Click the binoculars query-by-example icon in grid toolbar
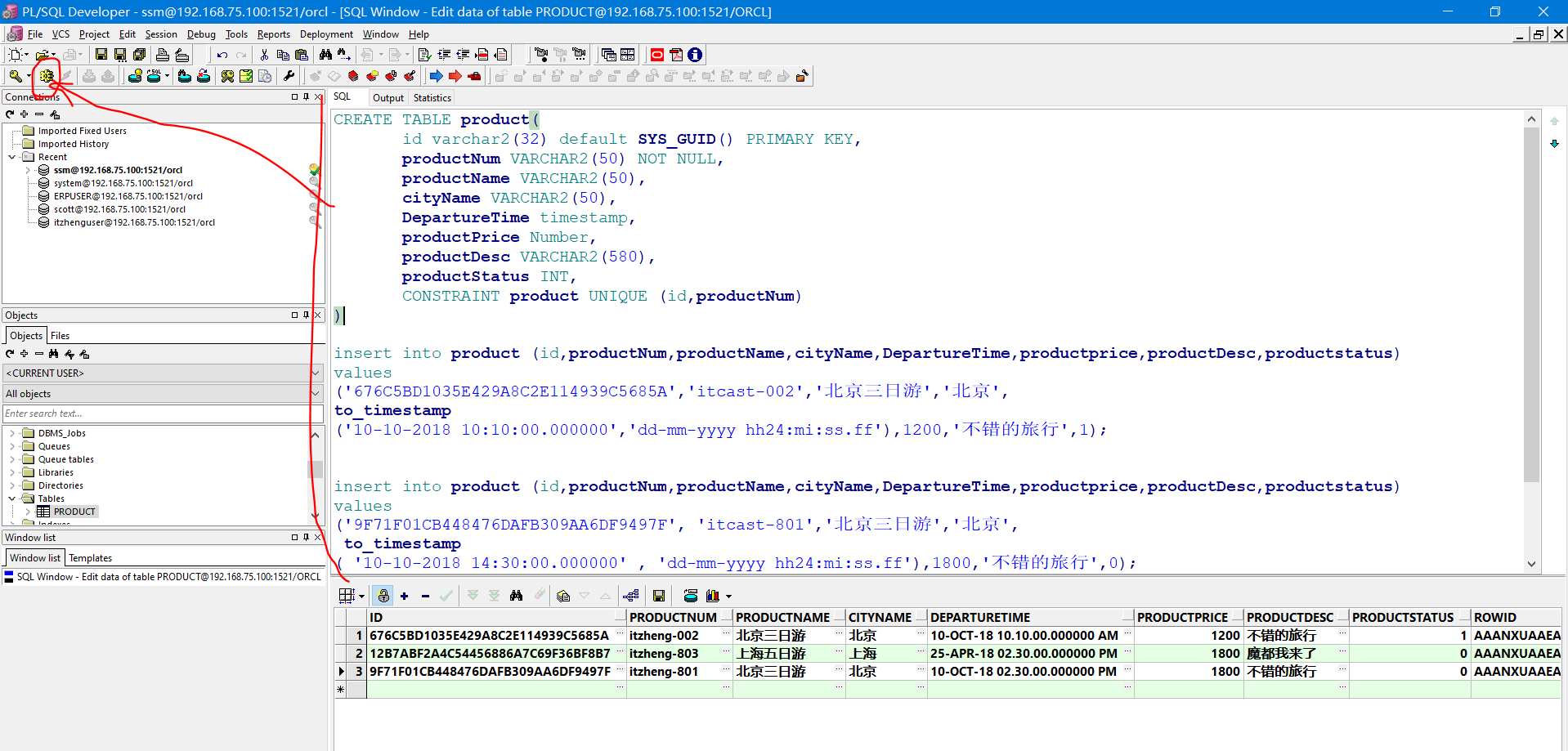 coord(516,596)
